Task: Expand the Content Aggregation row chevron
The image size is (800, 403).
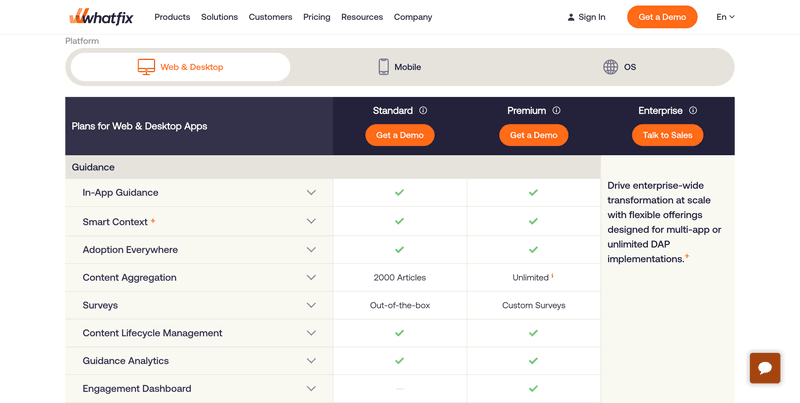Action: coord(311,277)
